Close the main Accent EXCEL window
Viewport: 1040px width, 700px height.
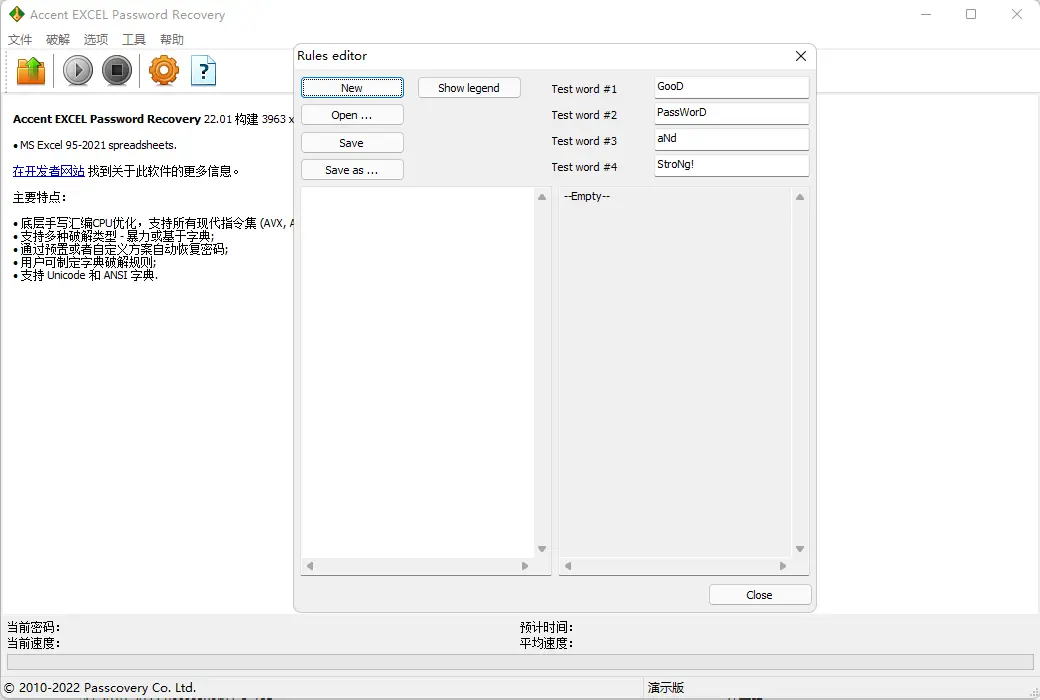coord(1017,14)
